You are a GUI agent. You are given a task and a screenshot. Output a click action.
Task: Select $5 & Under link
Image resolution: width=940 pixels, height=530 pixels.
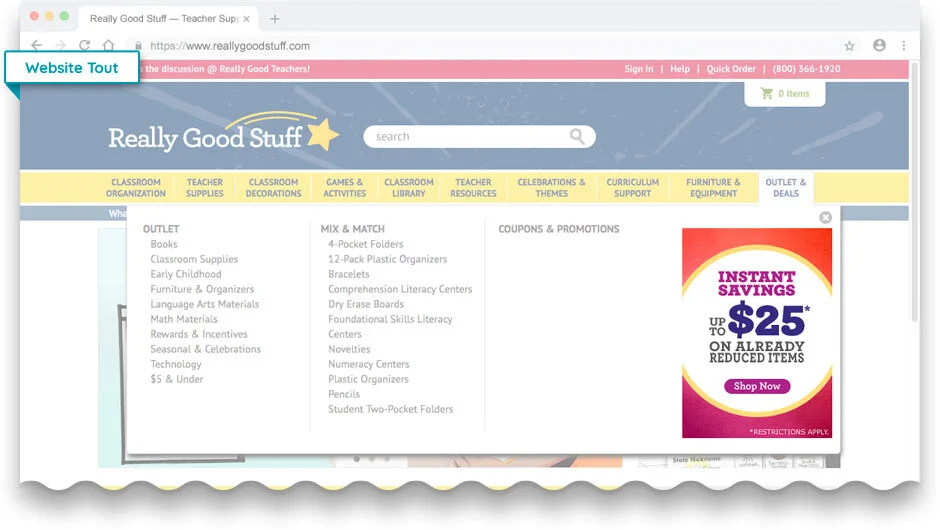[177, 379]
